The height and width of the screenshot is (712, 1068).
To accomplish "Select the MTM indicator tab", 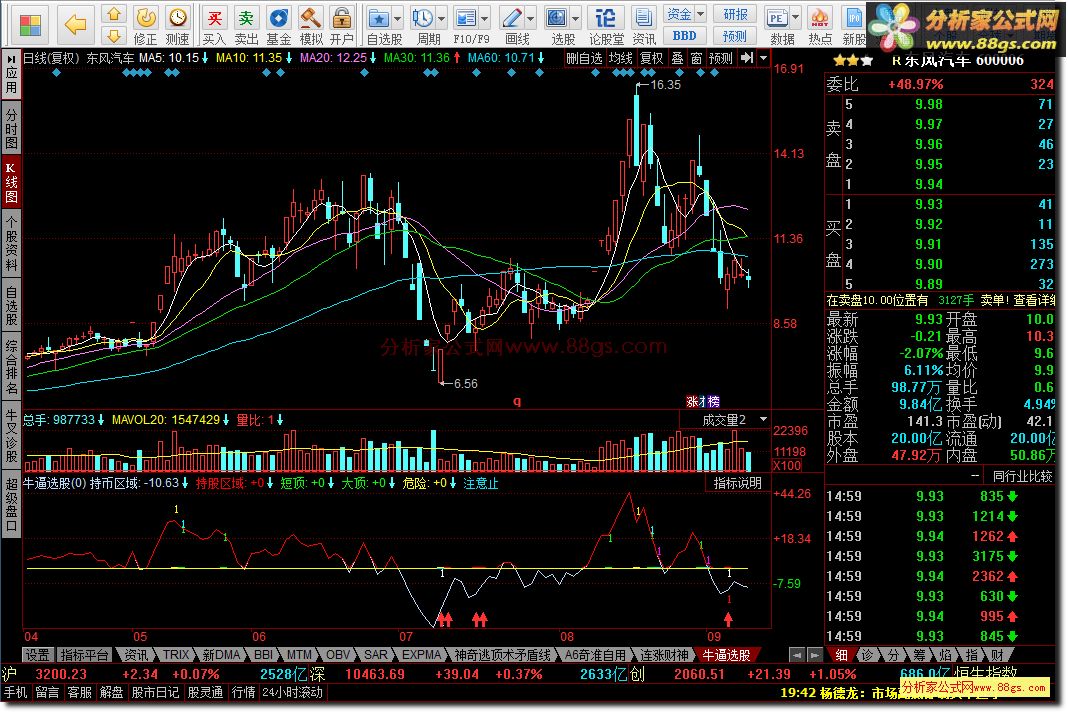I will (x=298, y=655).
